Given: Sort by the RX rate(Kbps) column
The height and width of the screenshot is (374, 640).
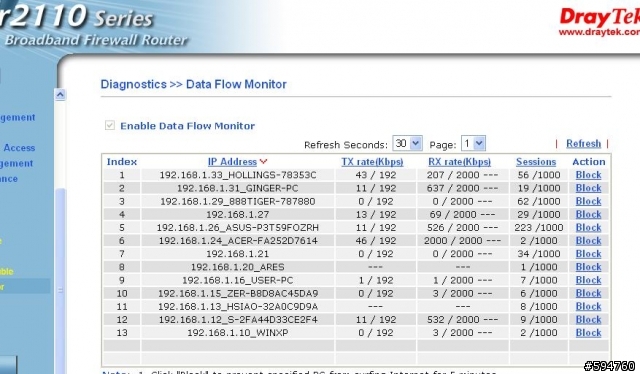Looking at the screenshot, I should coord(459,162).
